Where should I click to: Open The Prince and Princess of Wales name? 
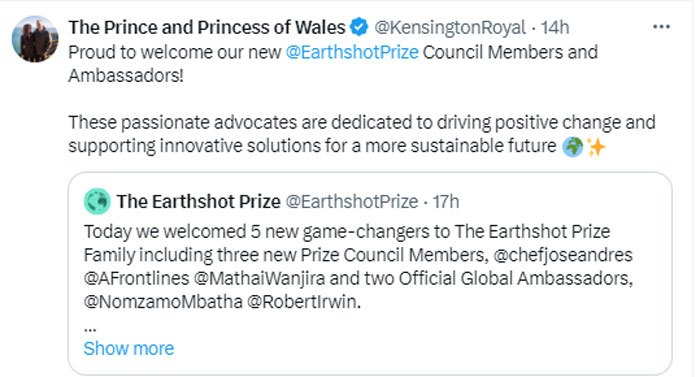(207, 27)
